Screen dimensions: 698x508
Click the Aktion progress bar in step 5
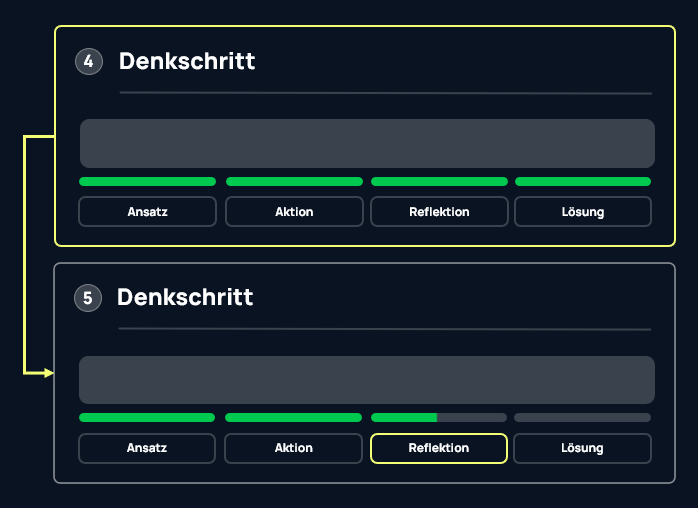[293, 417]
